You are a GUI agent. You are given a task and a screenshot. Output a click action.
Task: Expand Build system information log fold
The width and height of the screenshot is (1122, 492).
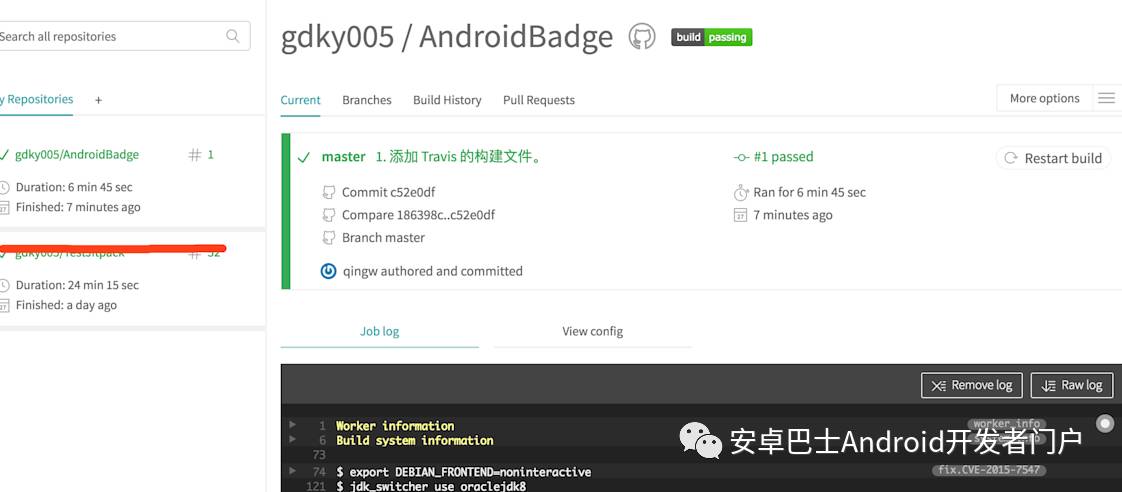tap(292, 440)
